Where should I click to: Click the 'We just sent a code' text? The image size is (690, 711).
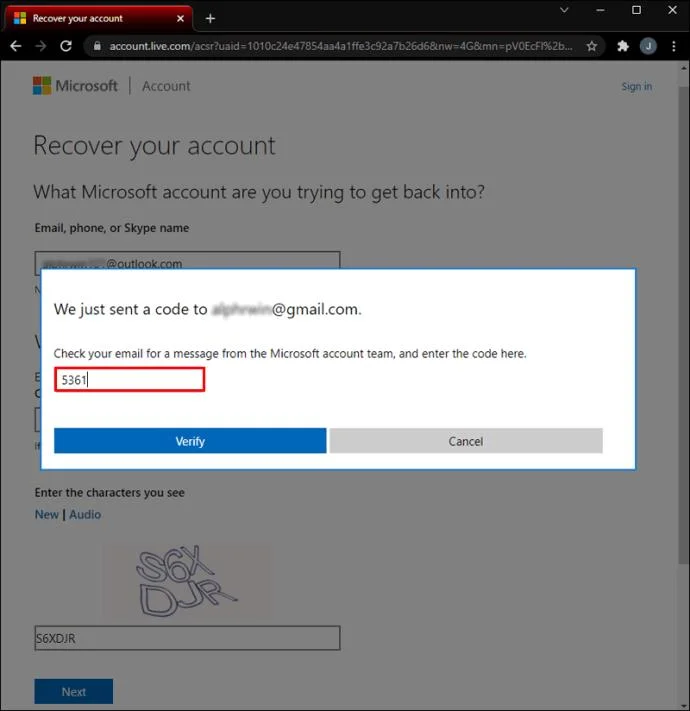pyautogui.click(x=208, y=309)
